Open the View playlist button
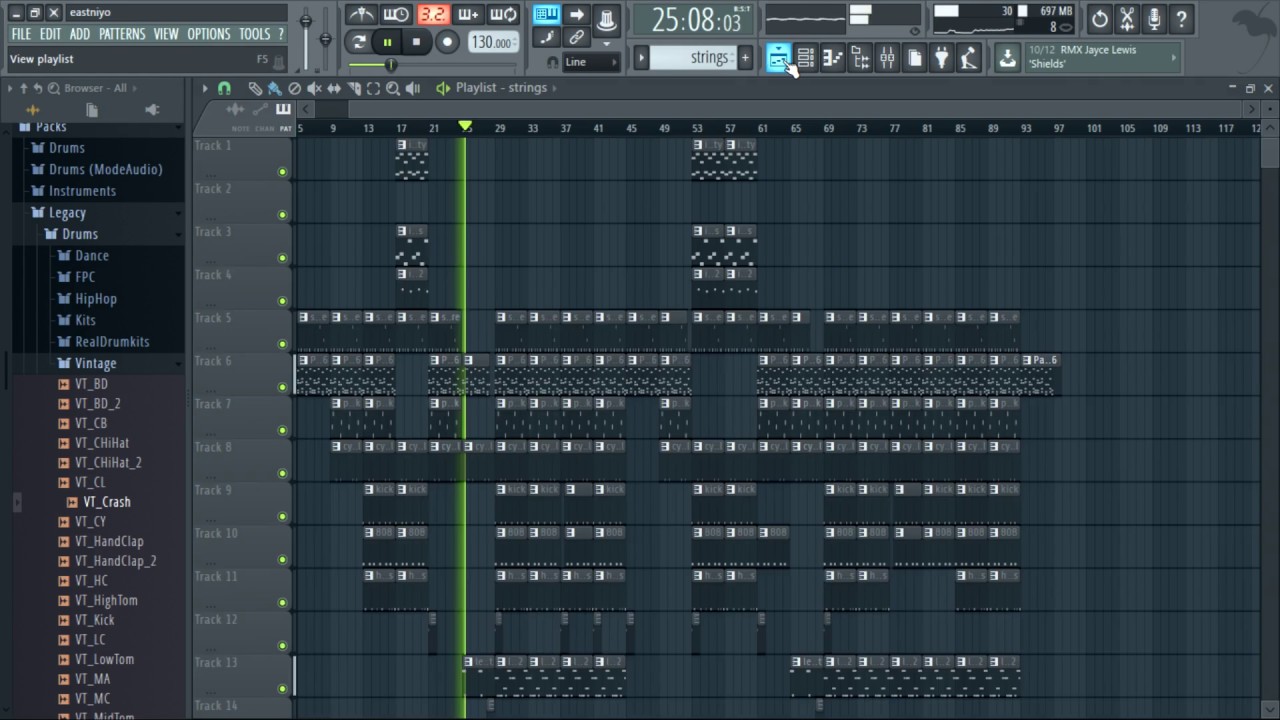Image resolution: width=1280 pixels, height=720 pixels. 779,58
